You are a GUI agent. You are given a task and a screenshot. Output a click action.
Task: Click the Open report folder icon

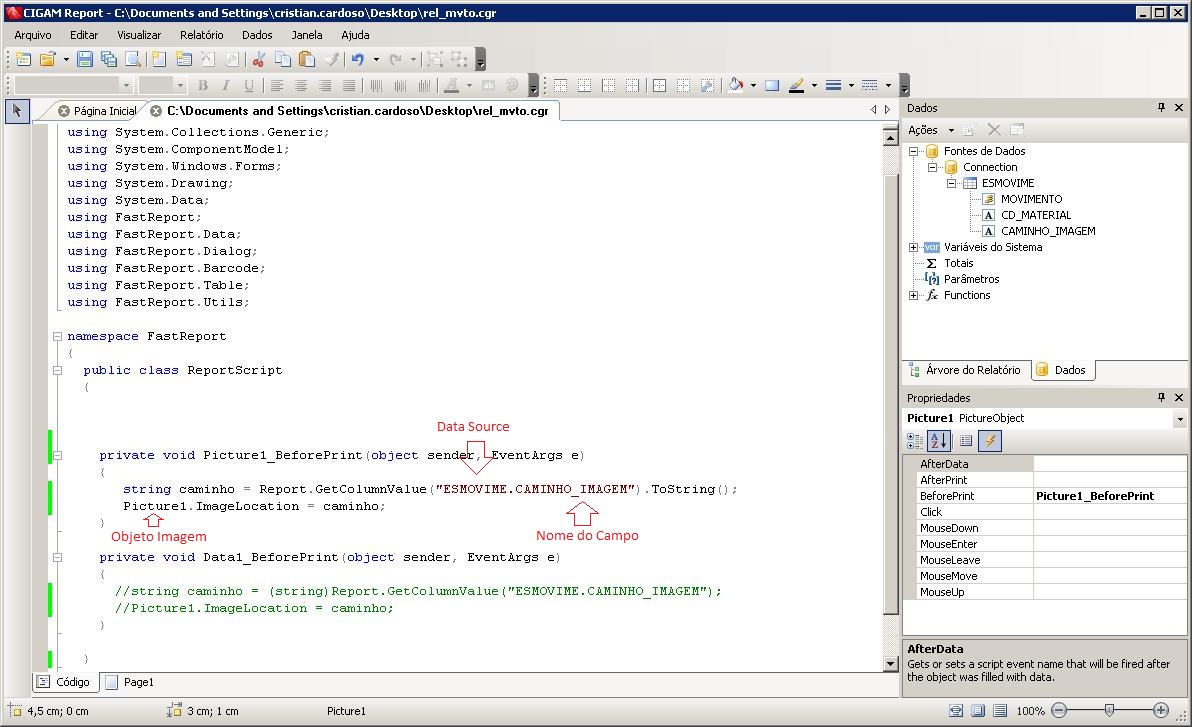click(47, 59)
